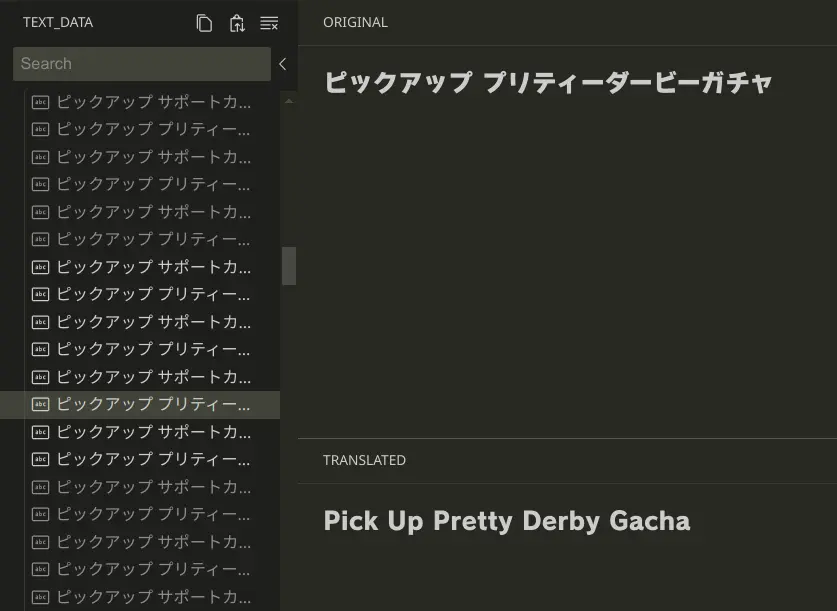837x611 pixels.
Task: Click the original Japanese text ピックアップ プリティーダービーガチャ
Action: pos(547,83)
